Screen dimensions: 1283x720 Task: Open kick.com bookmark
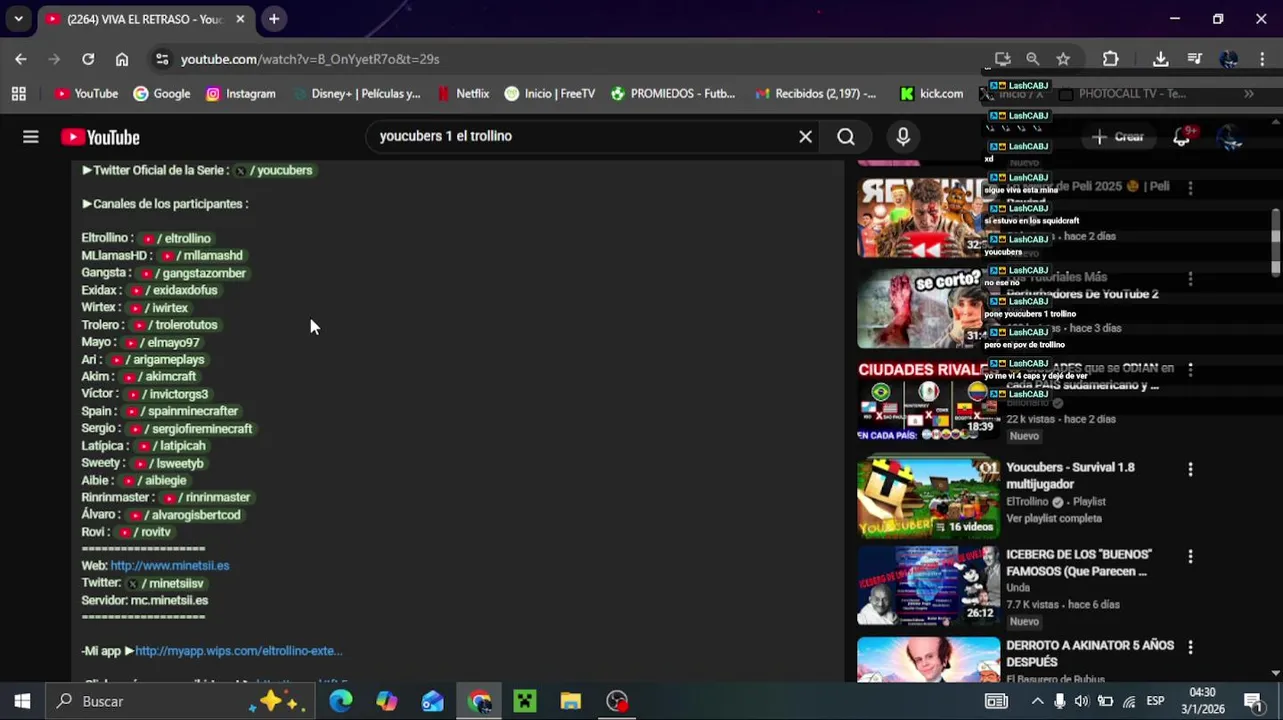(x=931, y=93)
